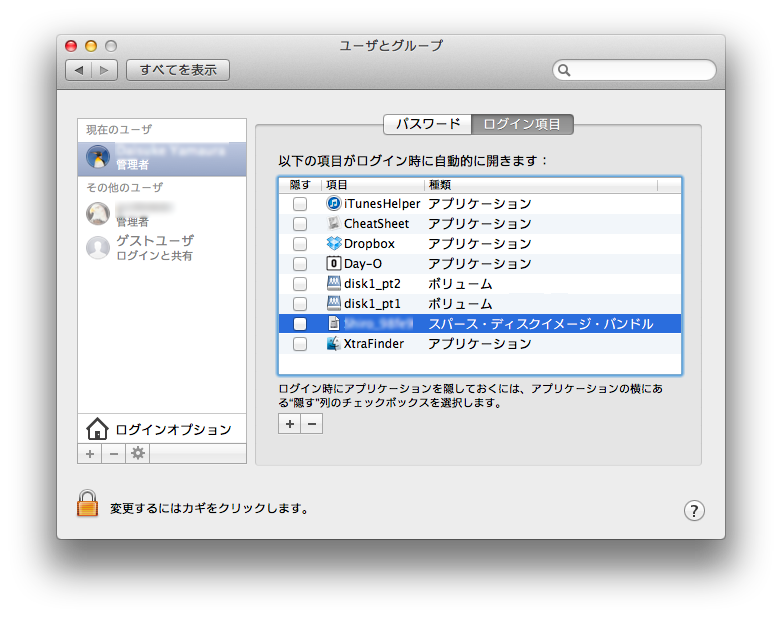Click the disk1_pt2 volume icon
This screenshot has width=782, height=618.
point(334,283)
